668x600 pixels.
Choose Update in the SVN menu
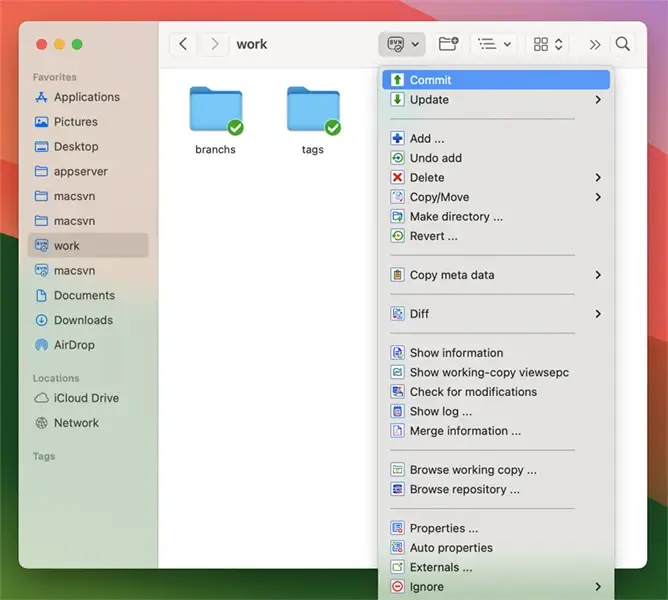pos(496,99)
